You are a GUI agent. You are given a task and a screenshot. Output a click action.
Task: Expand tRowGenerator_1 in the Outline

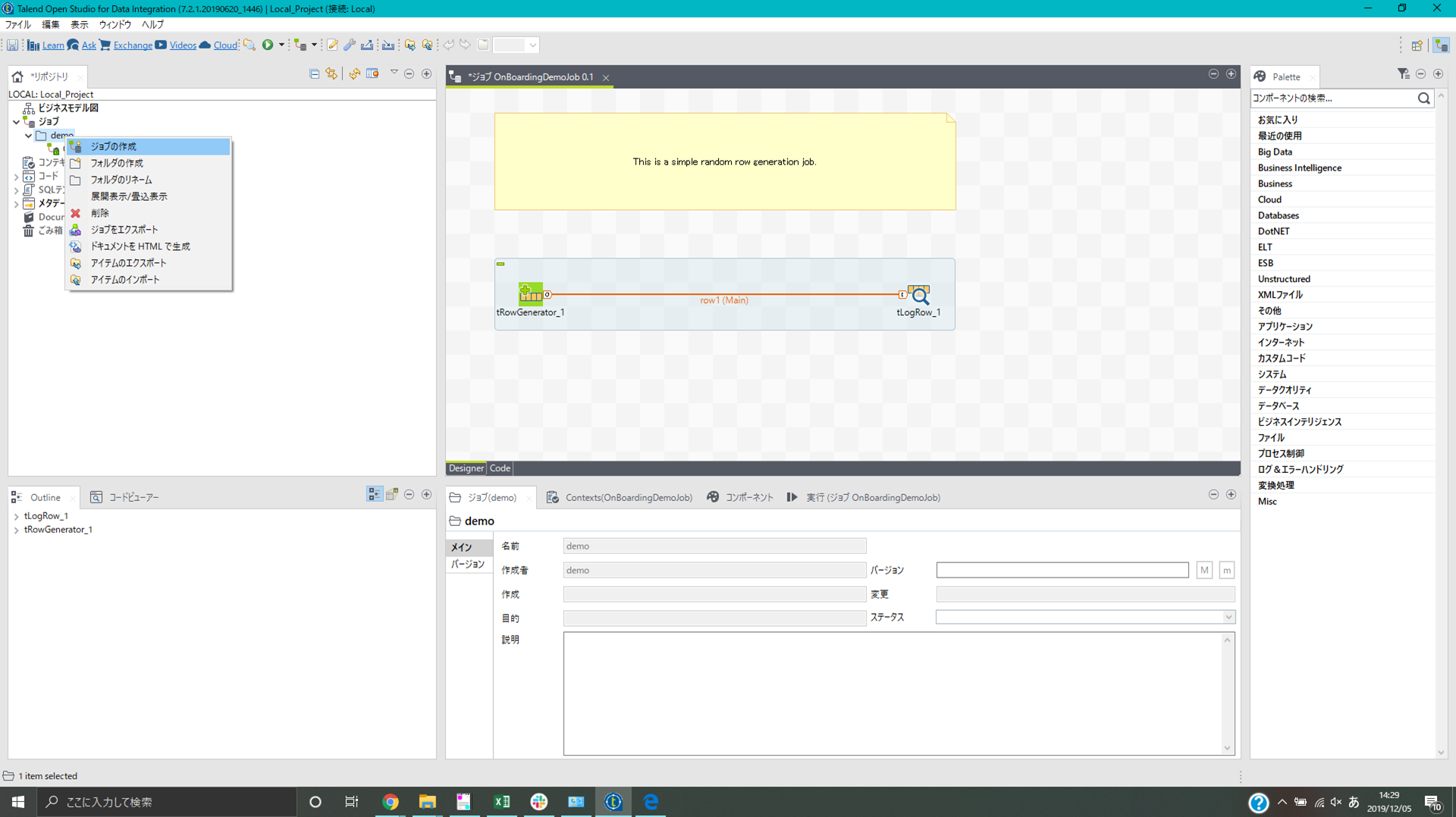coord(16,530)
